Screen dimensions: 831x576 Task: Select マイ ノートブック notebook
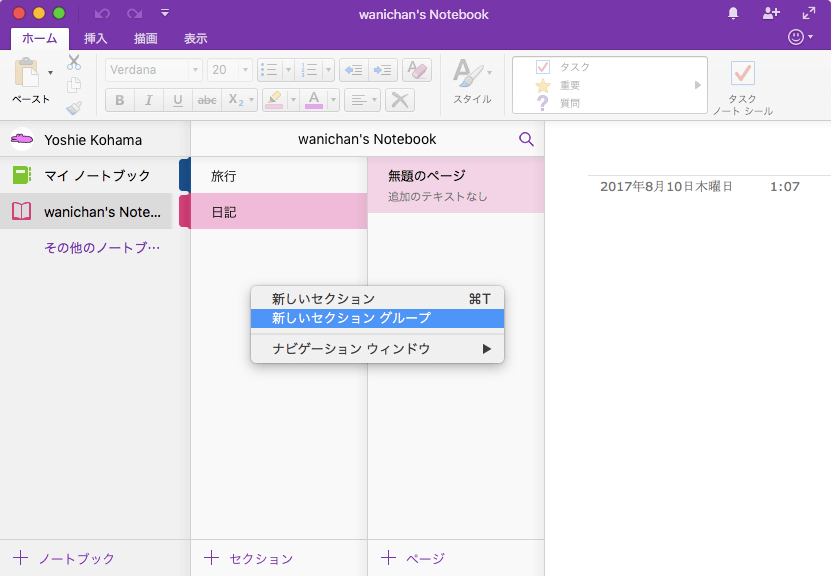[86, 175]
